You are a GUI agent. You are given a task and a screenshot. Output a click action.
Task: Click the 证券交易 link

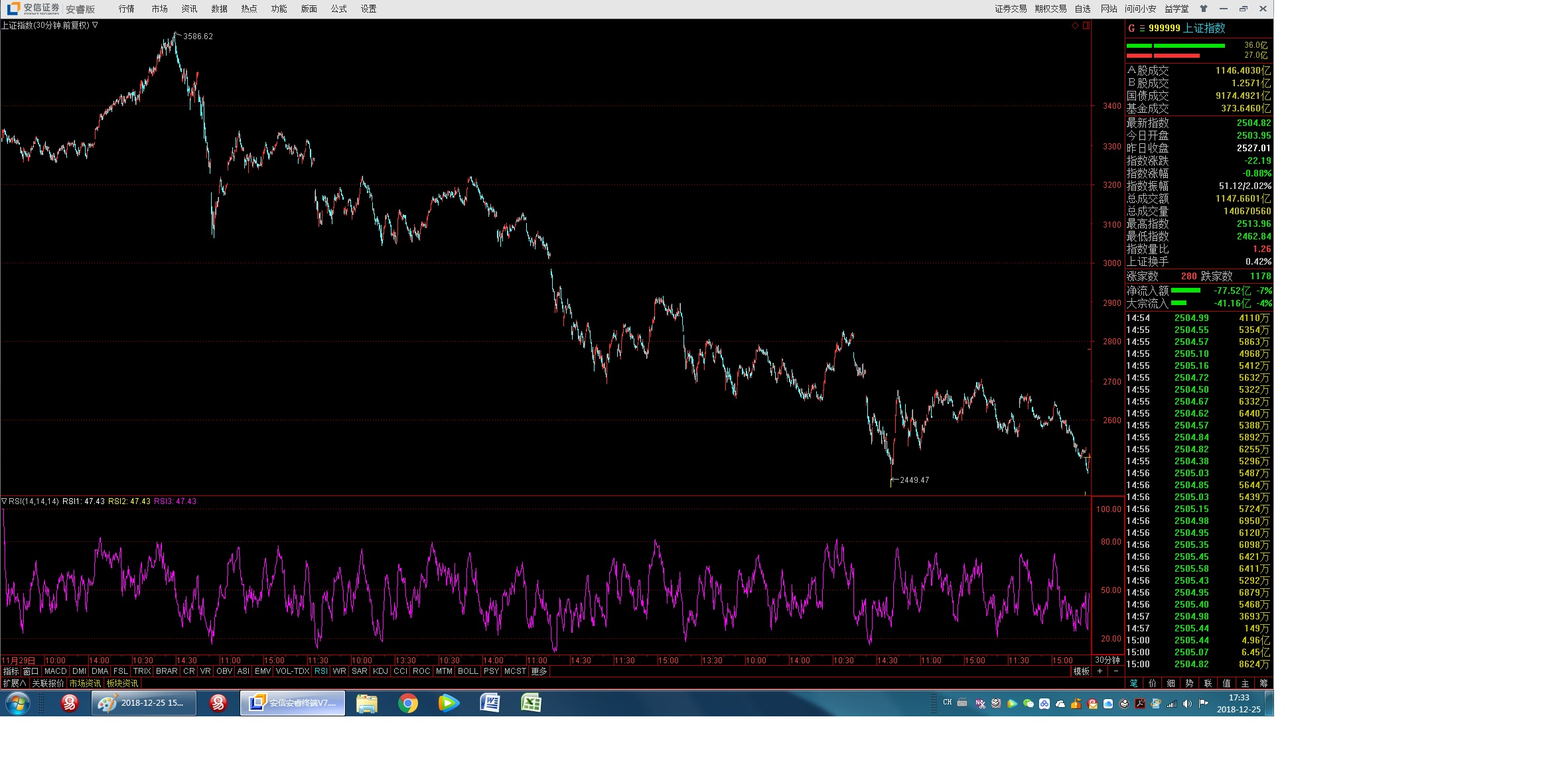pyautogui.click(x=1011, y=9)
